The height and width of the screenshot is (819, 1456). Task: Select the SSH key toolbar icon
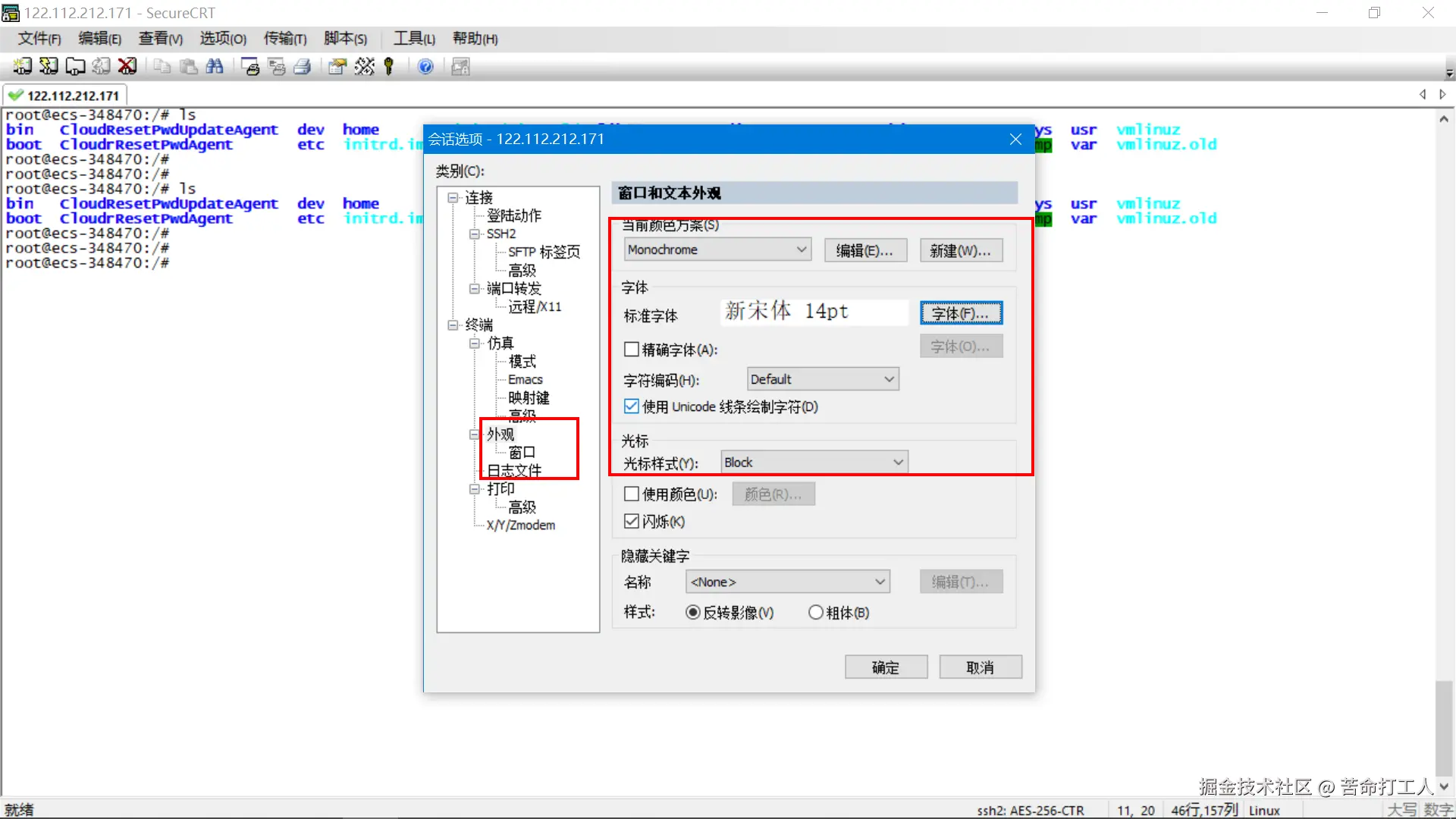coord(388,67)
